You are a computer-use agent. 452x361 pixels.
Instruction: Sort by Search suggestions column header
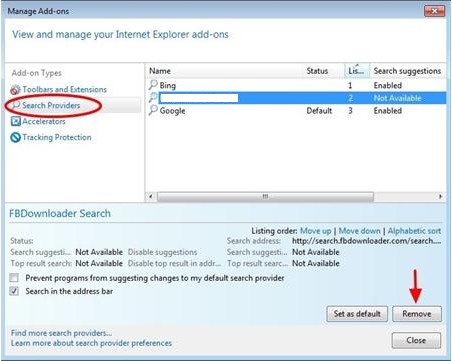point(408,71)
